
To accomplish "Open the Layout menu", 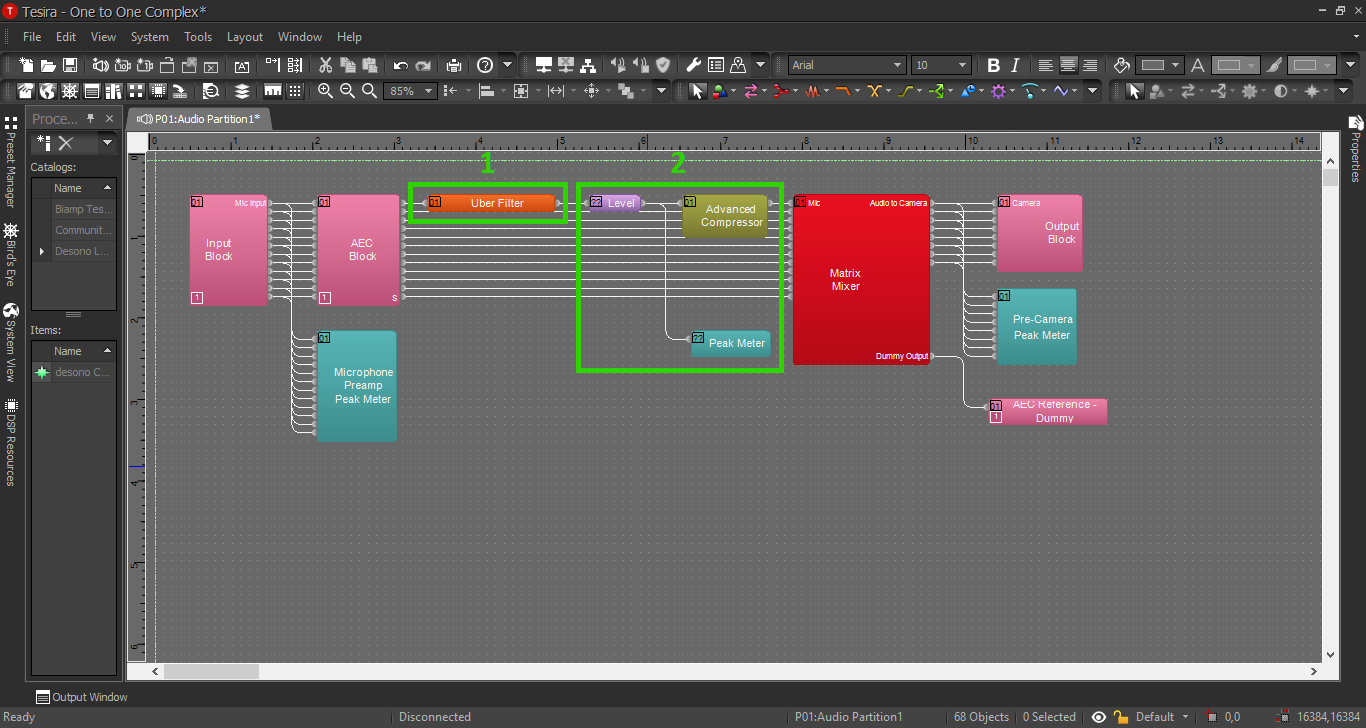I will [x=245, y=36].
